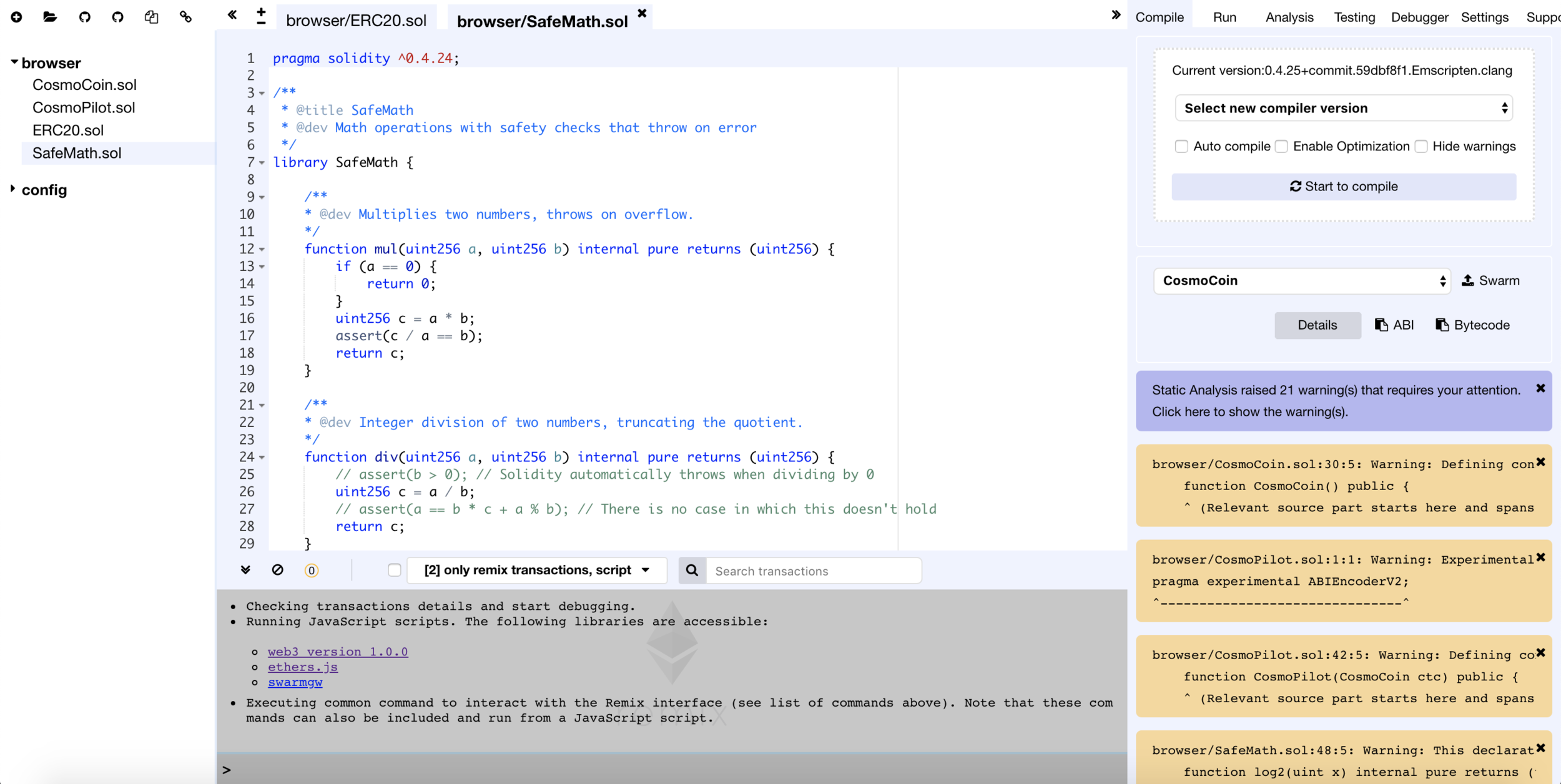Open the Select new compiler version dropdown
This screenshot has width=1561, height=784.
[1343, 109]
